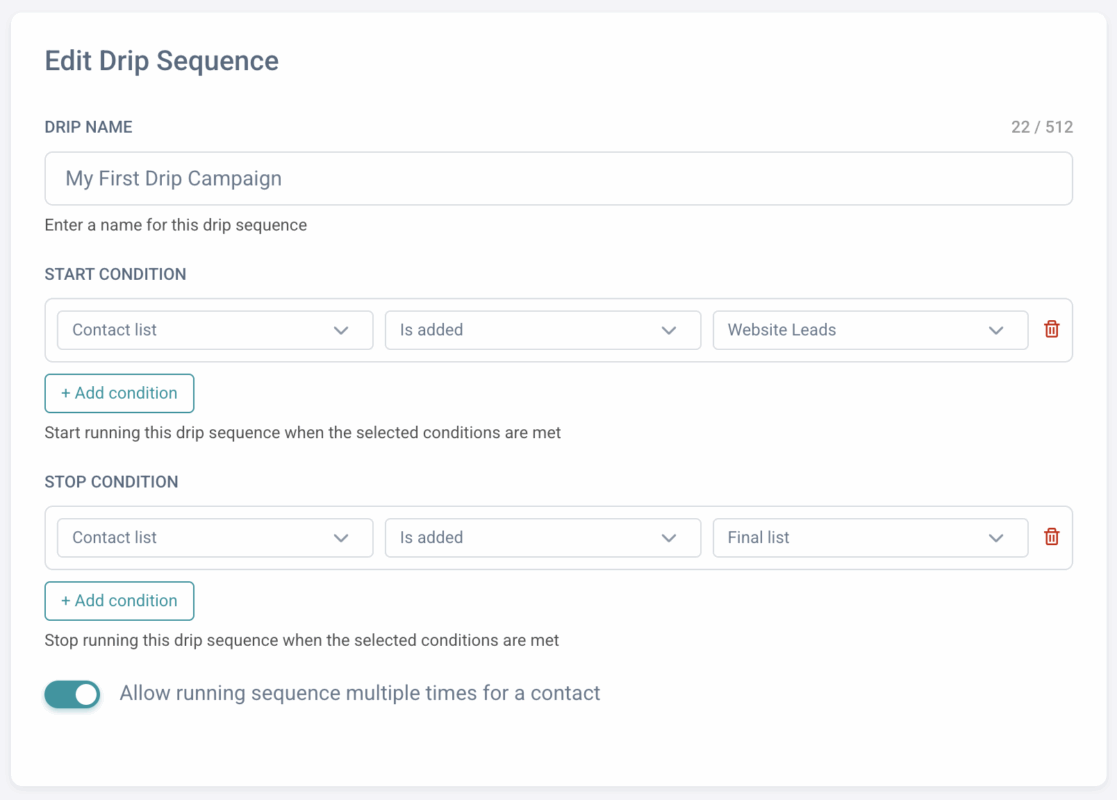1117x800 pixels.
Task: Toggle off allow running sequence multiple times
Action: click(73, 694)
